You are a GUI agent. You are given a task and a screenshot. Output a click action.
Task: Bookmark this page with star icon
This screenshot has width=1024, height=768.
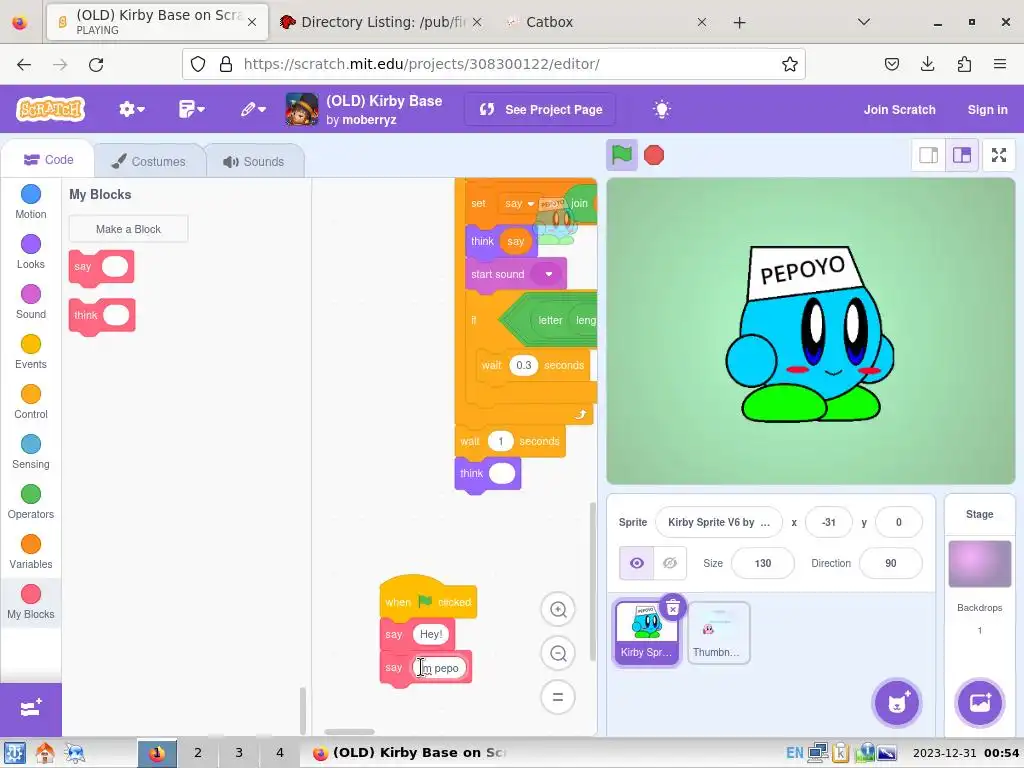tap(790, 64)
